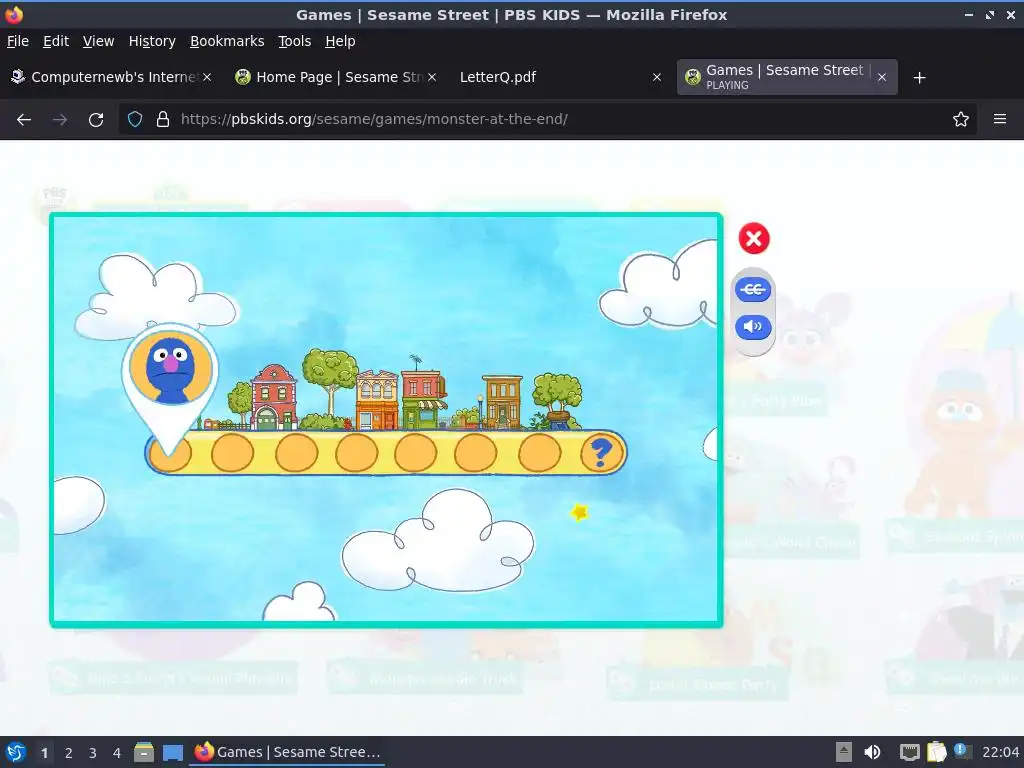Select the question mark circle on the path

pyautogui.click(x=601, y=452)
